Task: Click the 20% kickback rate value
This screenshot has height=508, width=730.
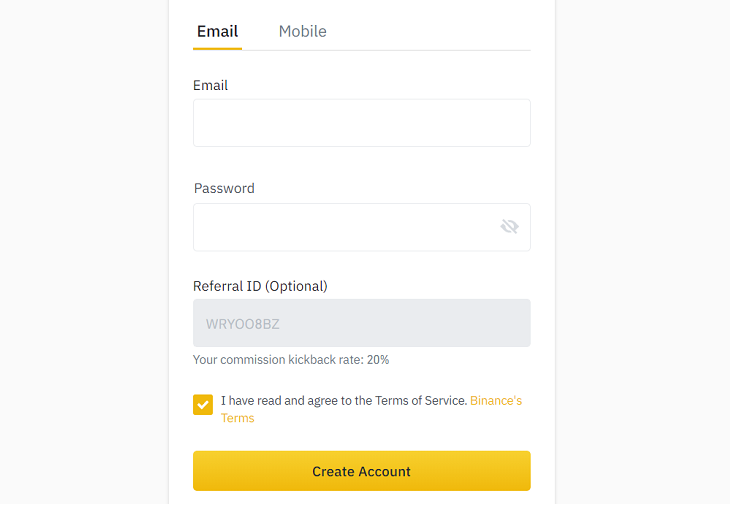Action: [x=378, y=359]
